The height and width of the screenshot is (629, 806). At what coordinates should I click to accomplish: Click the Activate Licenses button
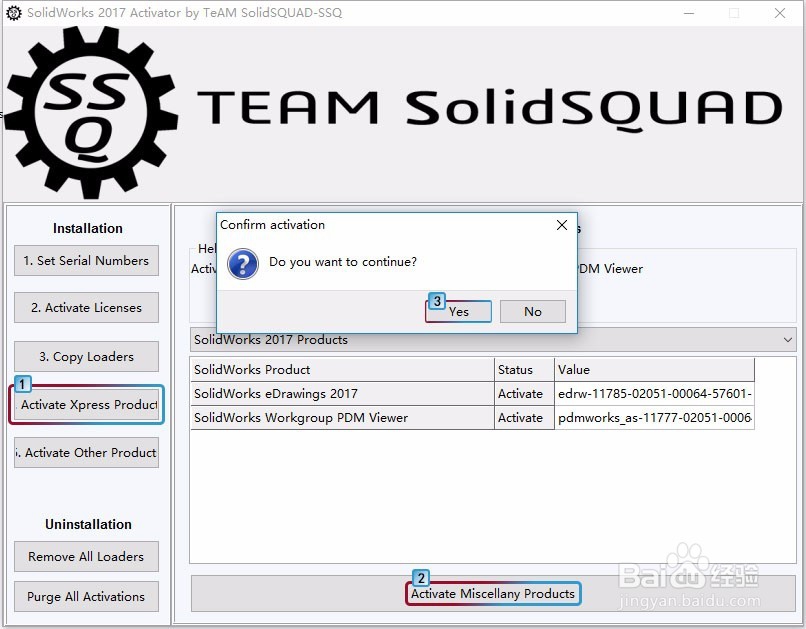coord(86,307)
